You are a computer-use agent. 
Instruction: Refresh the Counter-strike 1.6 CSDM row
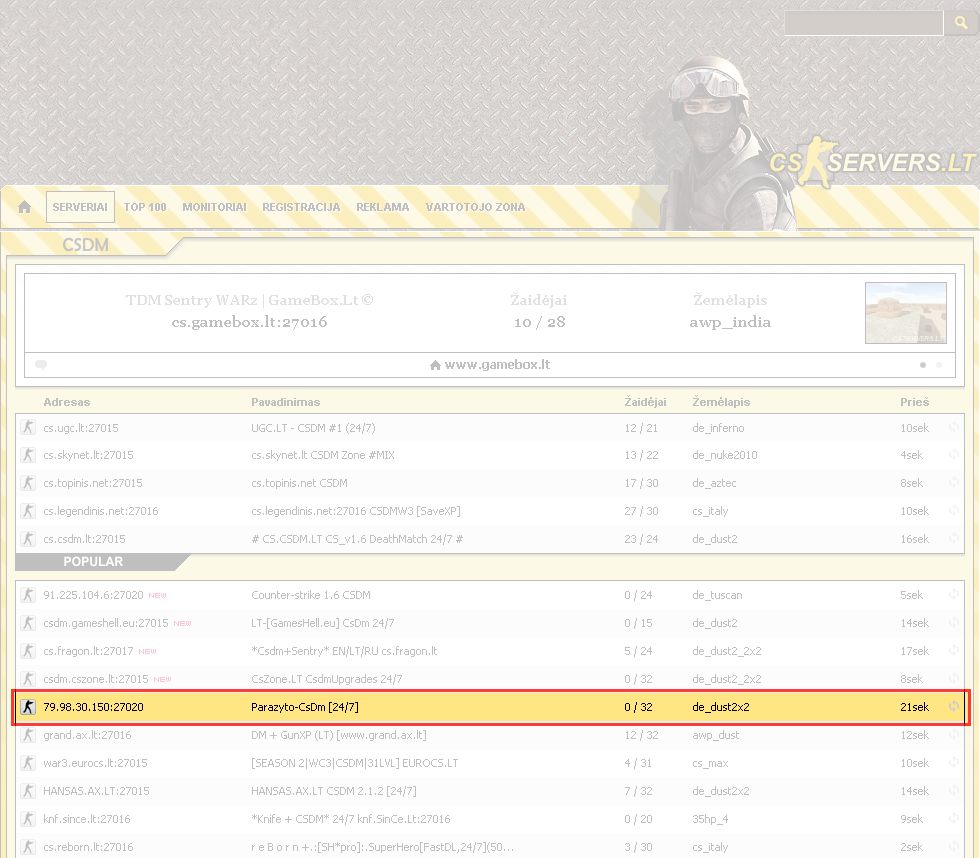[954, 595]
